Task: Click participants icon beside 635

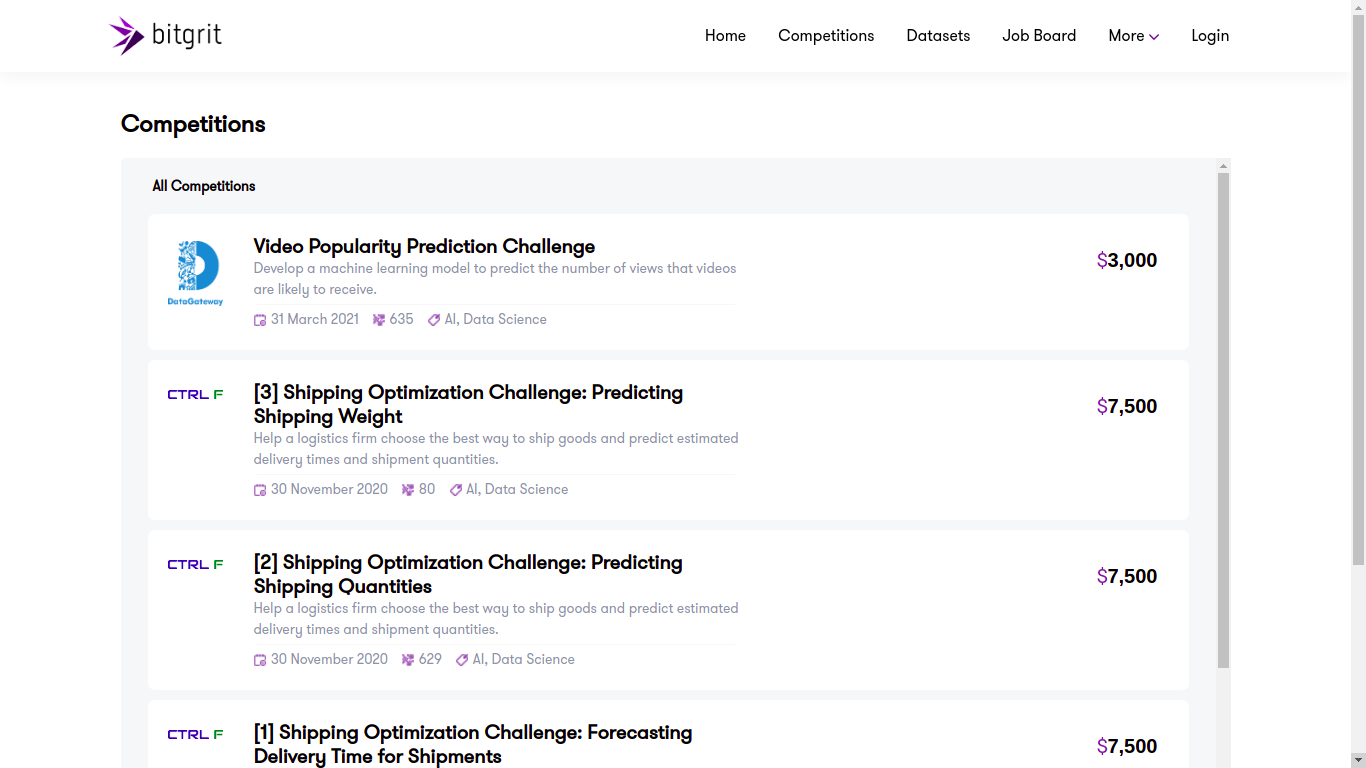Action: tap(379, 320)
